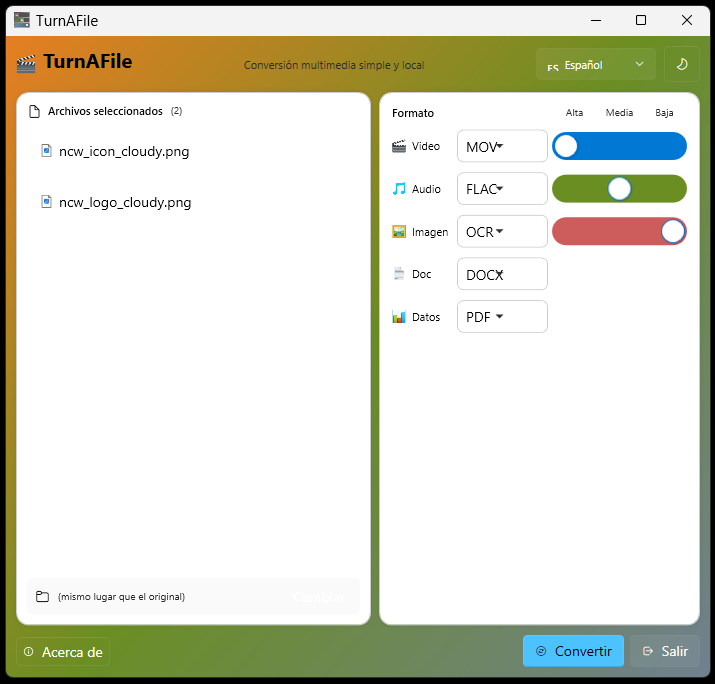715x684 pixels.
Task: Select ncw_logo_cloudy.png in the file list
Action: 125,202
